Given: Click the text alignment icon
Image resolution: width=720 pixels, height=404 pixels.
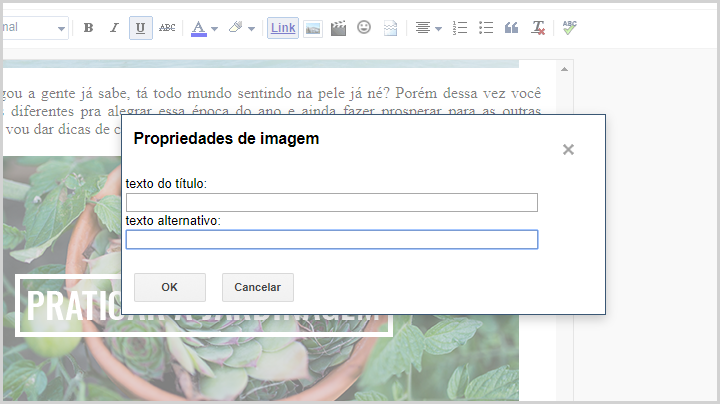Looking at the screenshot, I should (423, 28).
